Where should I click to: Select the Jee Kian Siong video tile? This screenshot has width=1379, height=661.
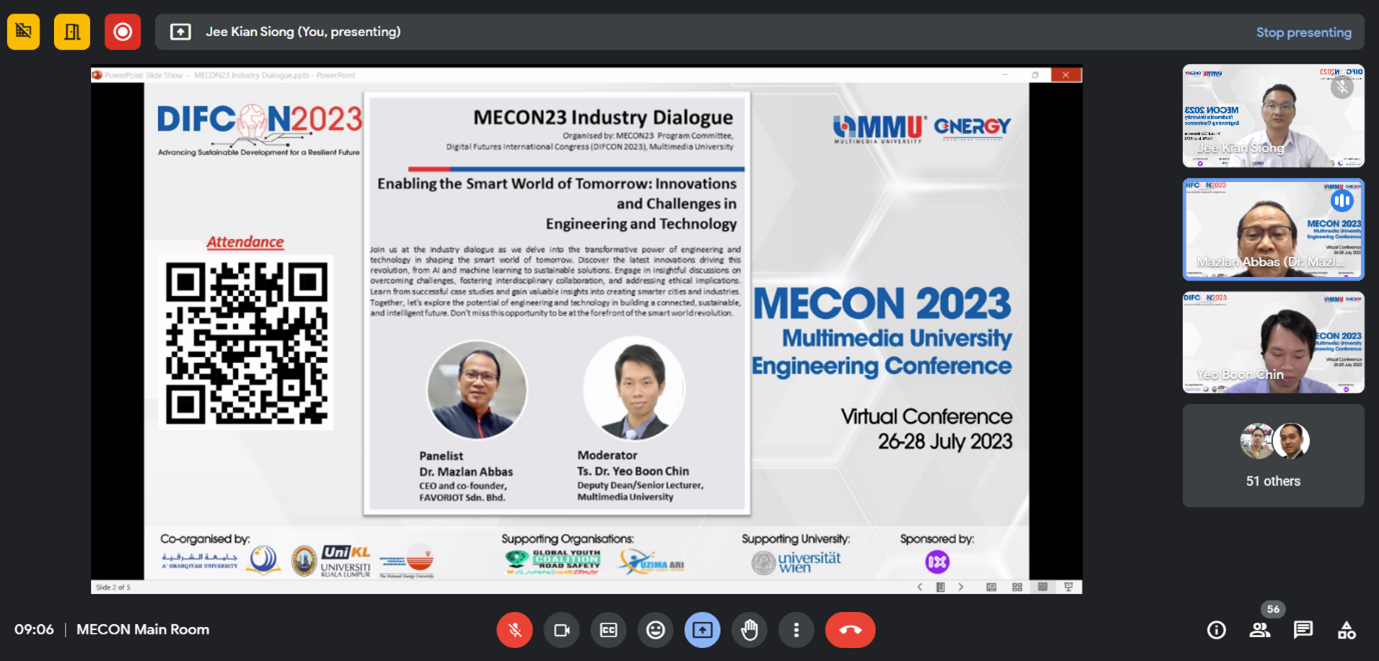point(1273,116)
